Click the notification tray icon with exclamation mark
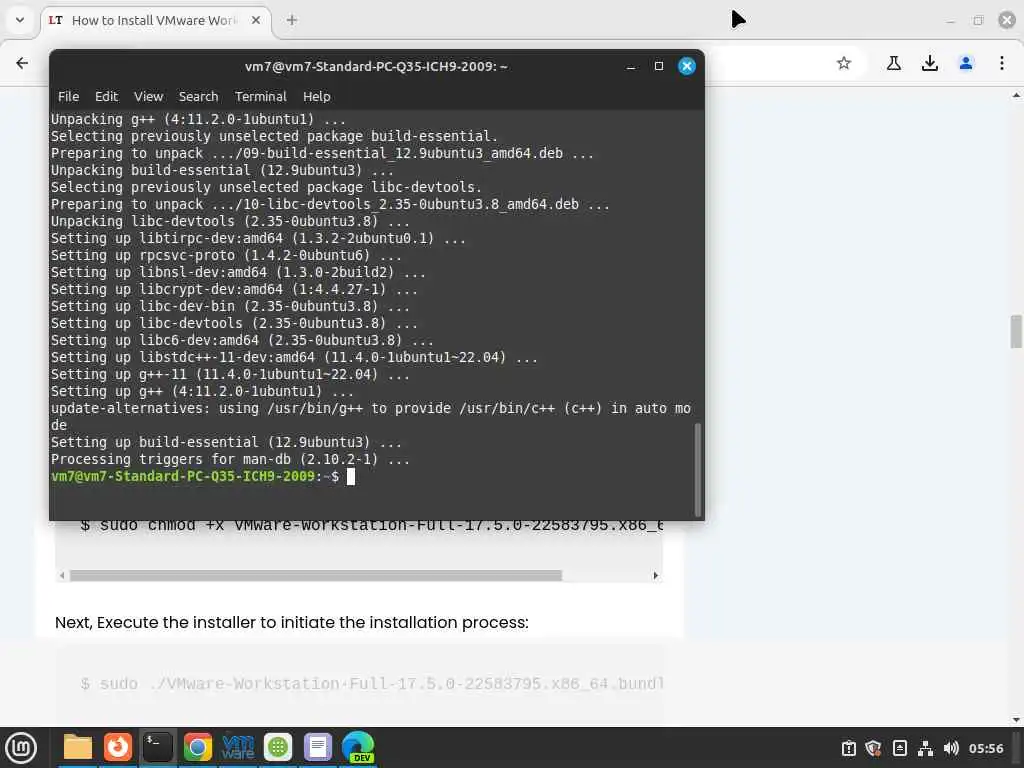 (848, 748)
